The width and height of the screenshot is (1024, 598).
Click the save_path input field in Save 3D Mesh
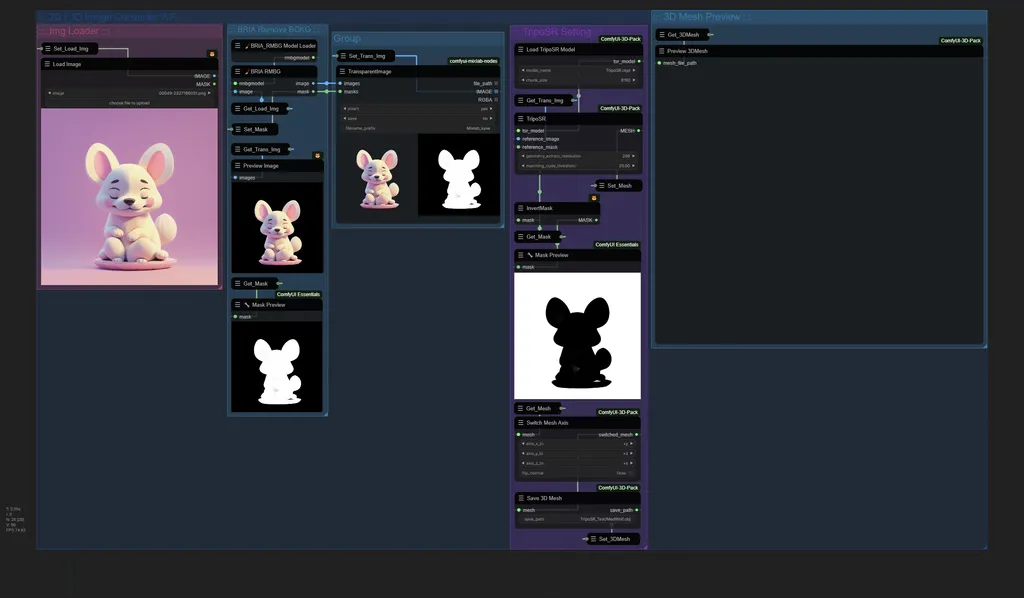[577, 519]
